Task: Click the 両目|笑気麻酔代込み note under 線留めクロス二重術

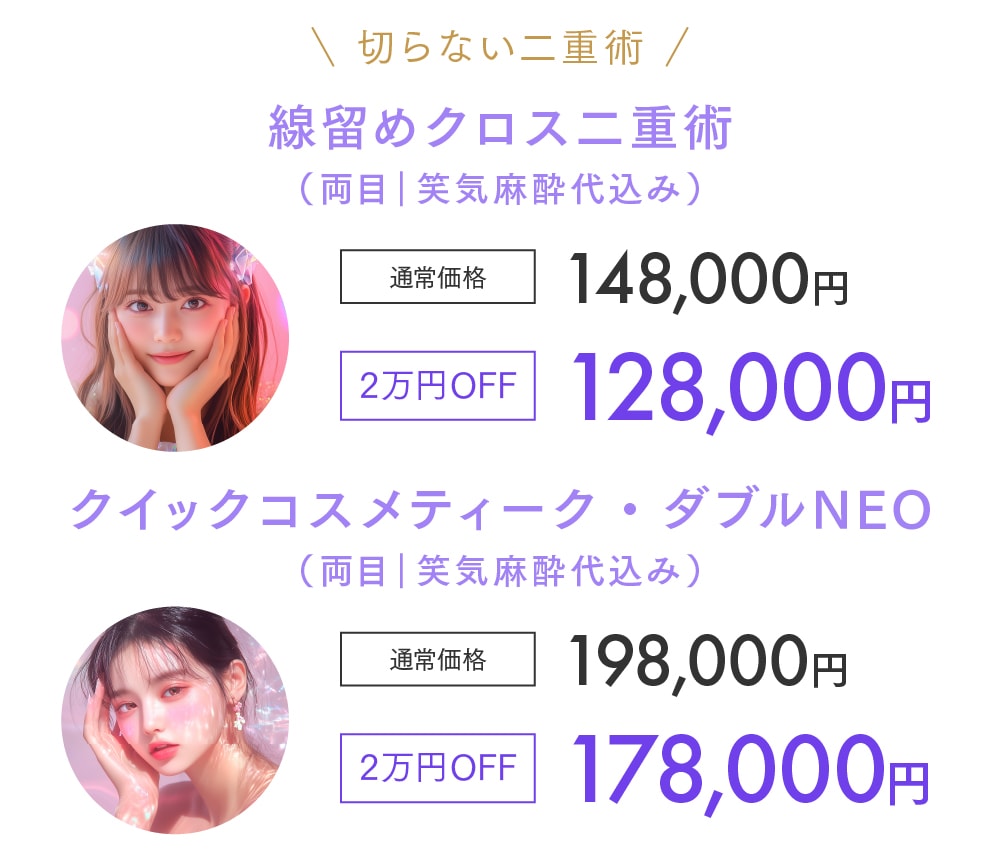Action: 499,189
